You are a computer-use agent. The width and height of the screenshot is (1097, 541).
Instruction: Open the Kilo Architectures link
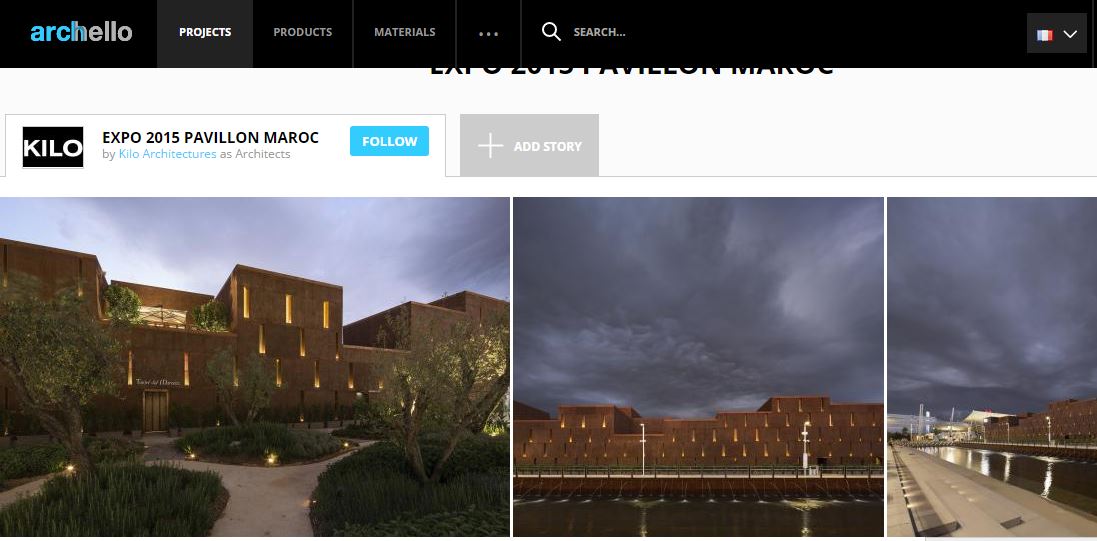coord(167,154)
